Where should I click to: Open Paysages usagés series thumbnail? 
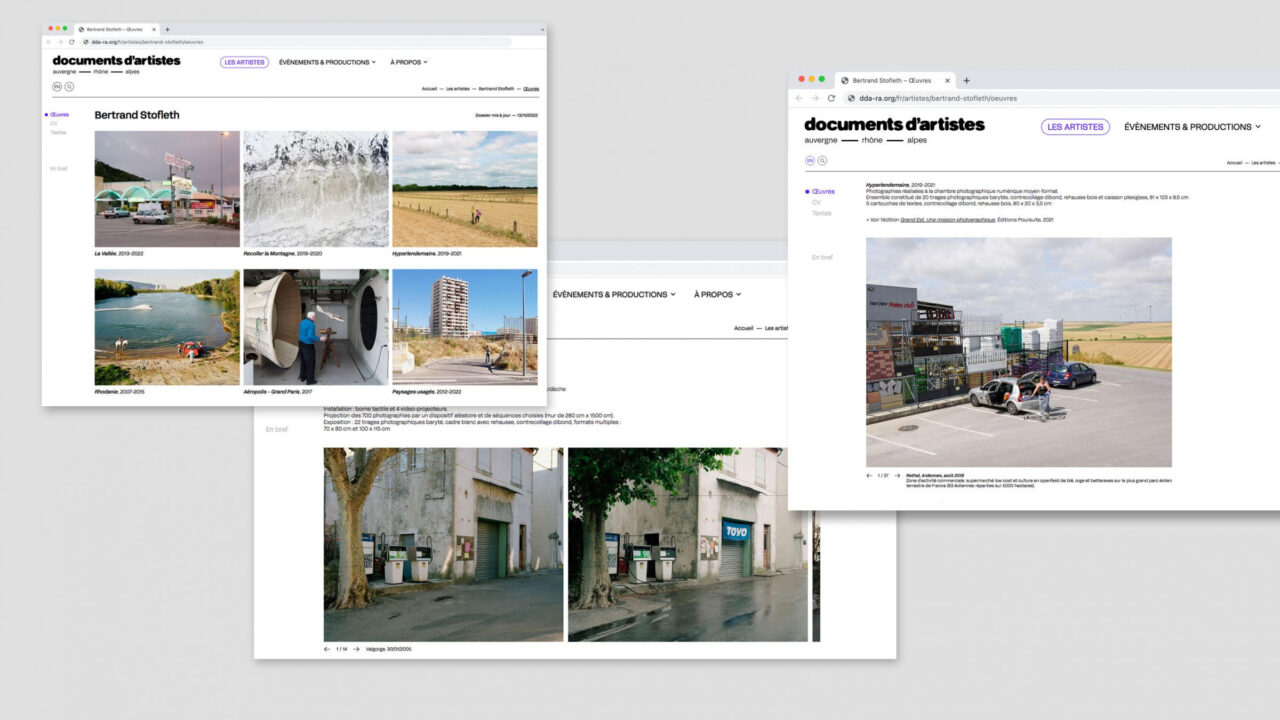pyautogui.click(x=465, y=327)
